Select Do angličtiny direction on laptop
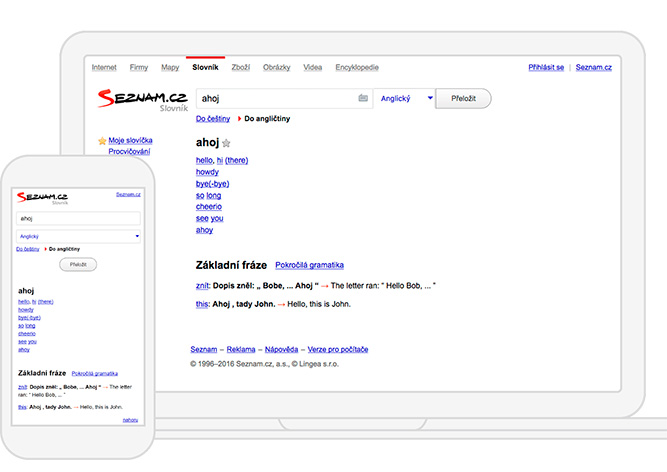The width and height of the screenshot is (667, 472). 267,119
